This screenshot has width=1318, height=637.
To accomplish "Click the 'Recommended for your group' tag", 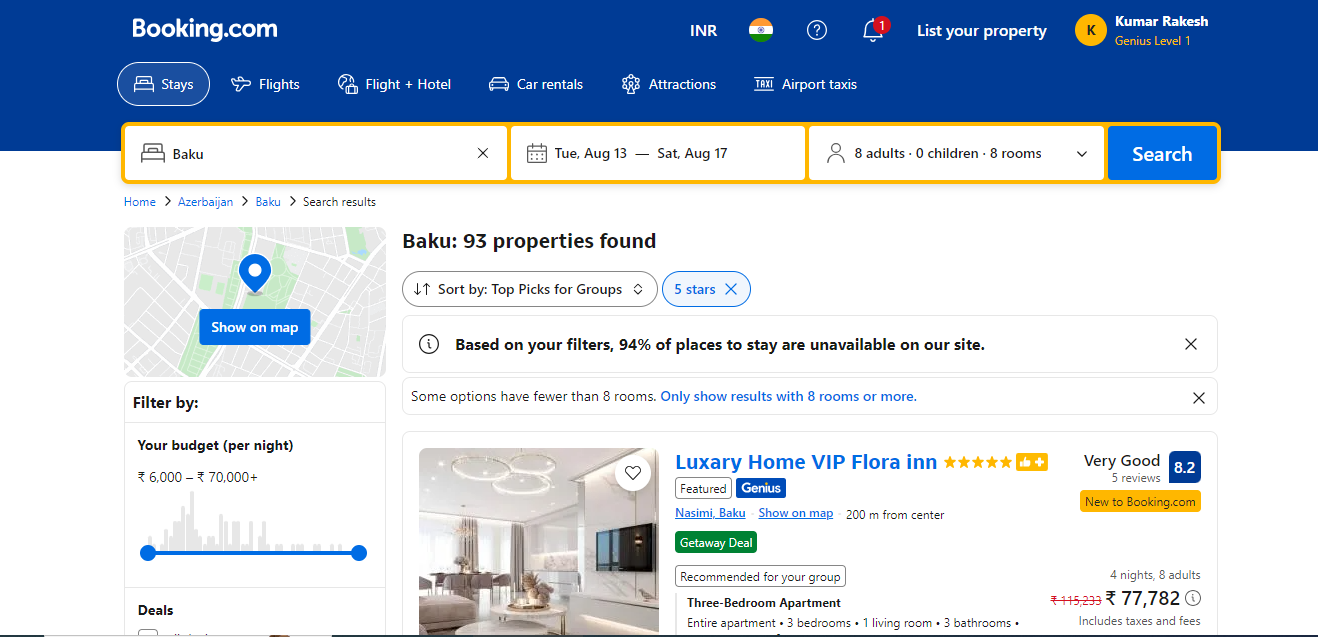I will coord(761,577).
